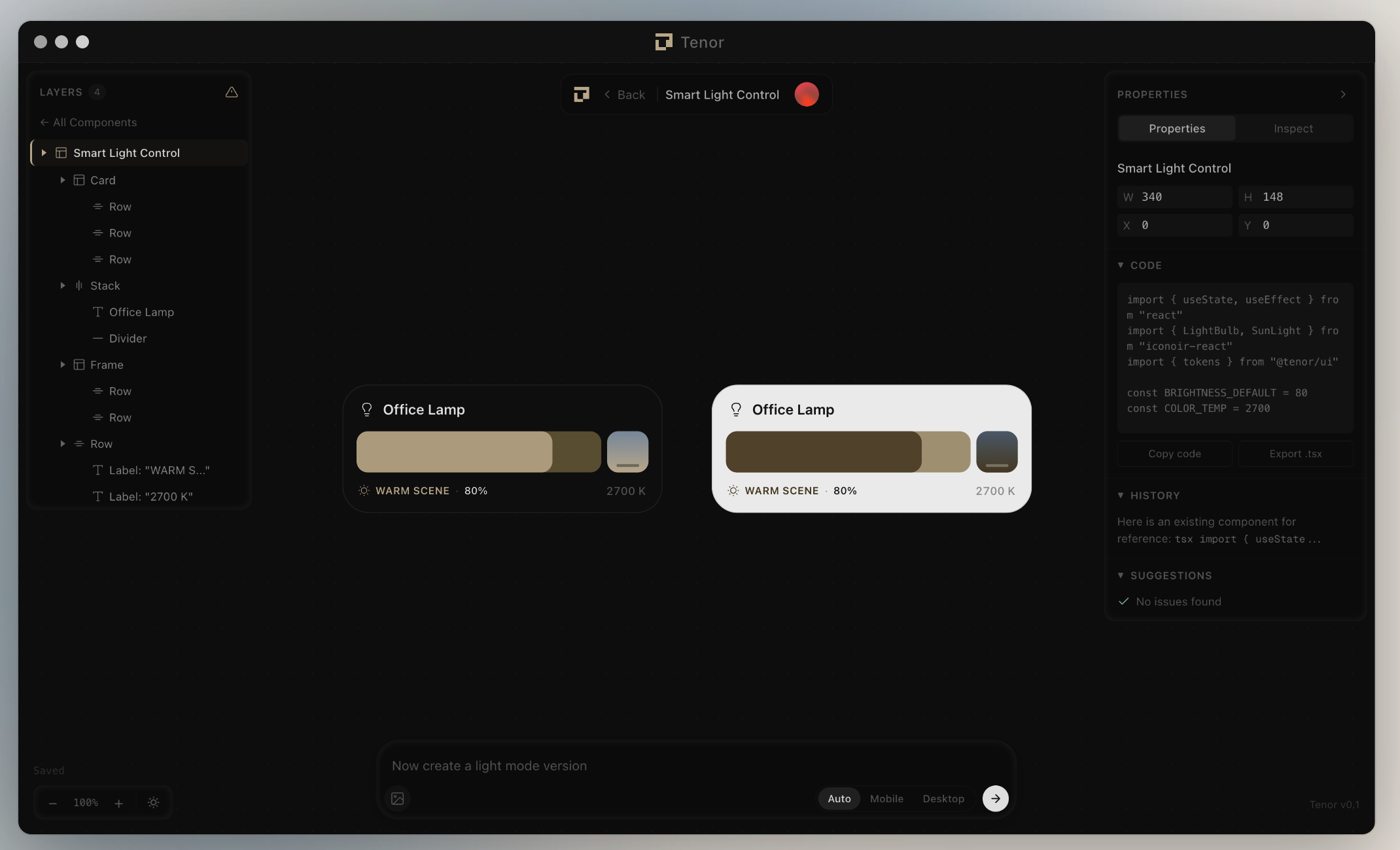Select the Auto viewport mode

click(839, 798)
